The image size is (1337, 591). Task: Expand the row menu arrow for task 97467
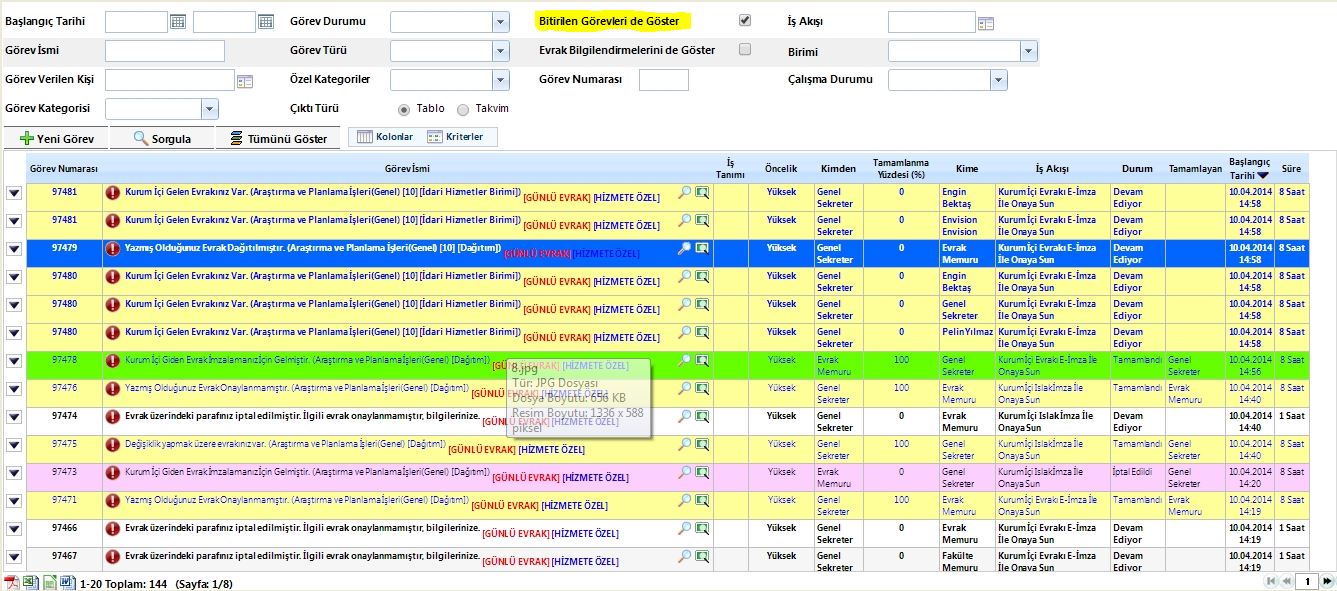pyautogui.click(x=14, y=557)
